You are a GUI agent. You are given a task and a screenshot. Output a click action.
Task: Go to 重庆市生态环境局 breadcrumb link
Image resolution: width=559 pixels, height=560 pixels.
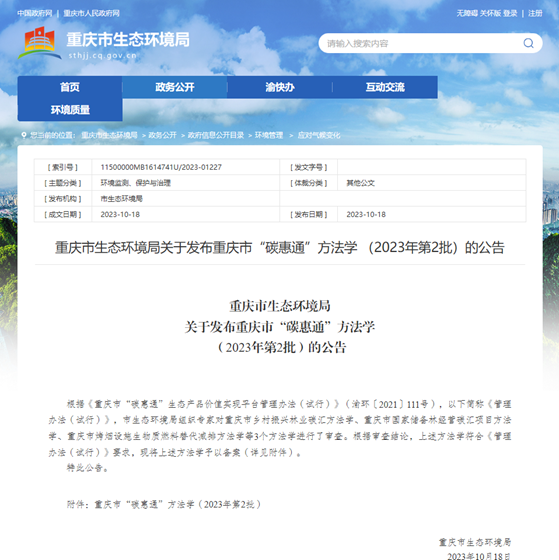(109, 135)
